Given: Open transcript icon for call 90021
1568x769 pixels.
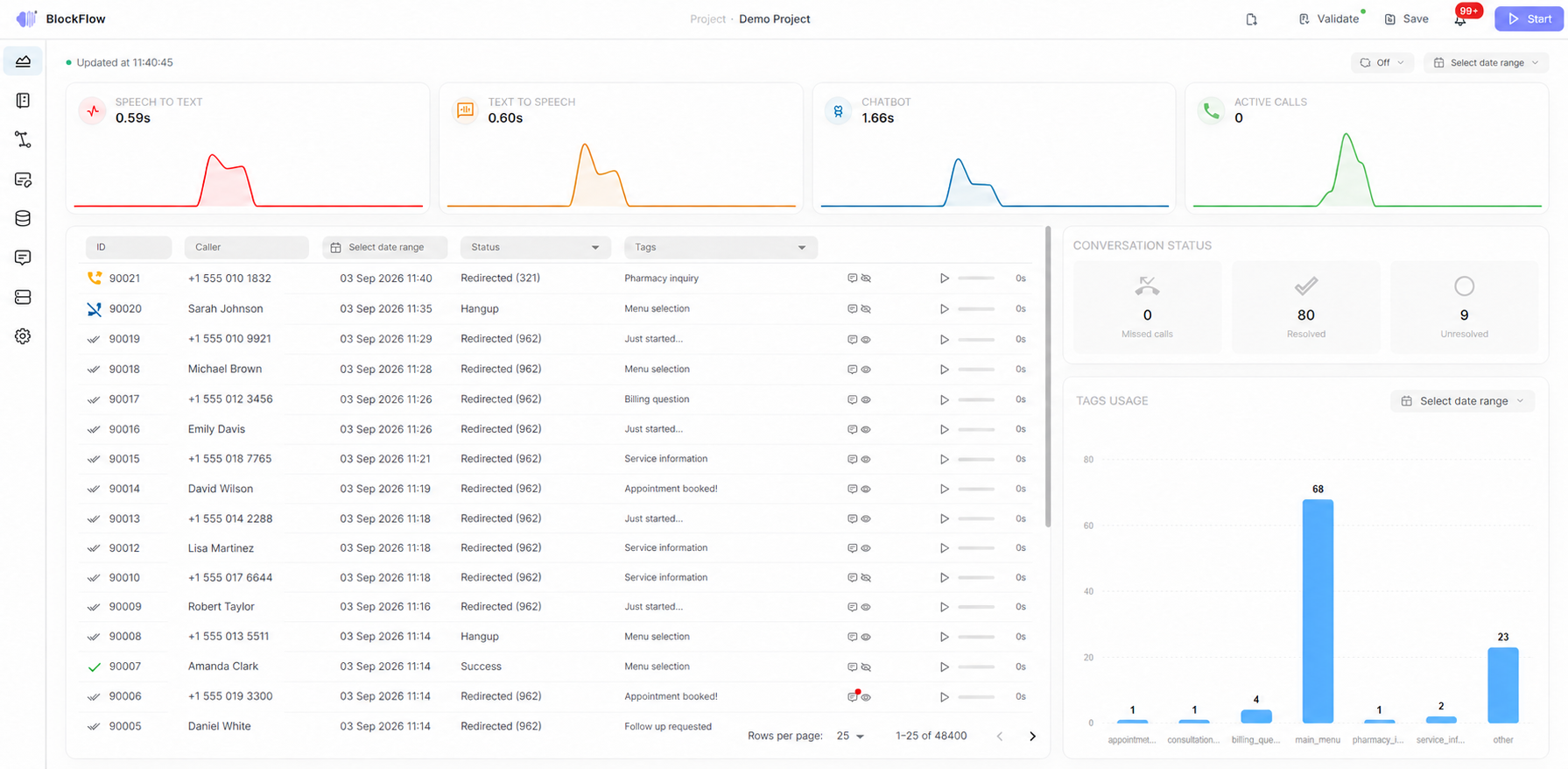Looking at the screenshot, I should tap(852, 279).
